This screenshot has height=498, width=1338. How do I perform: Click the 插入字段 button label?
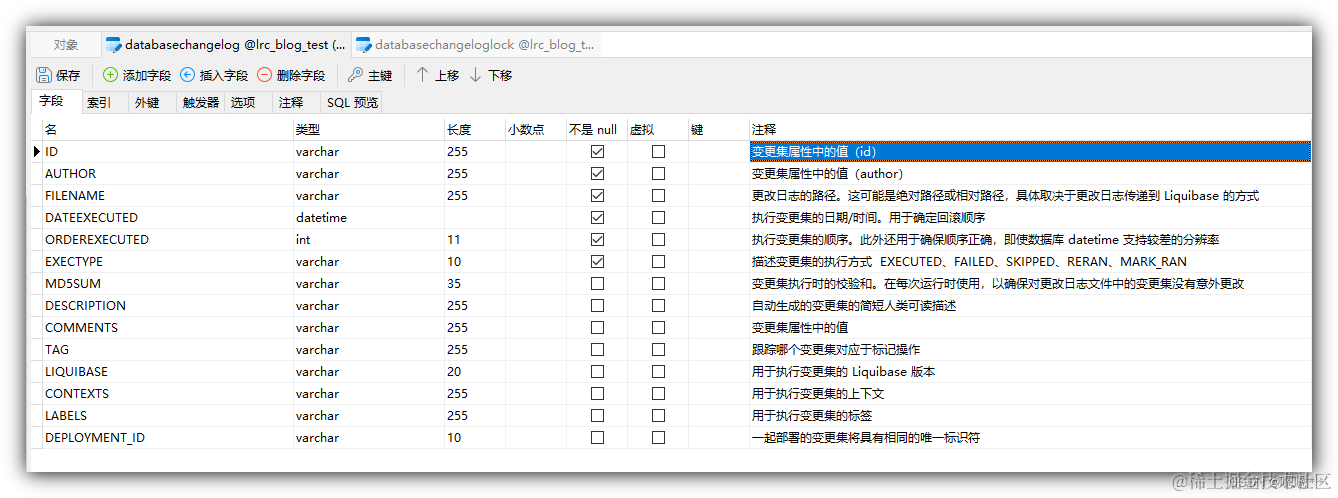click(x=224, y=75)
